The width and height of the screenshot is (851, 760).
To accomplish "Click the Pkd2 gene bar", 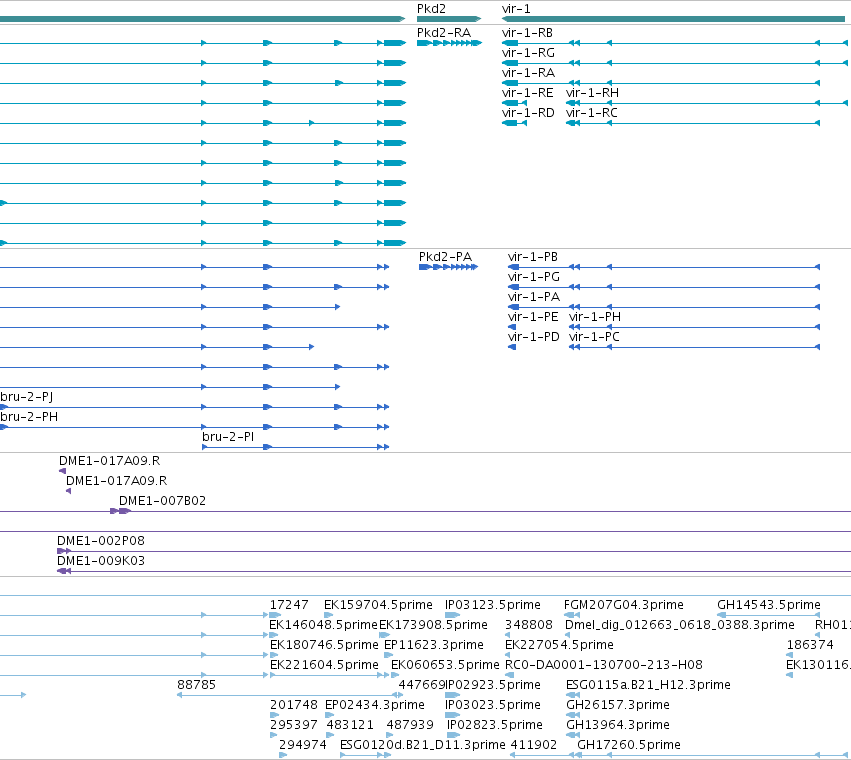I will pyautogui.click(x=449, y=20).
